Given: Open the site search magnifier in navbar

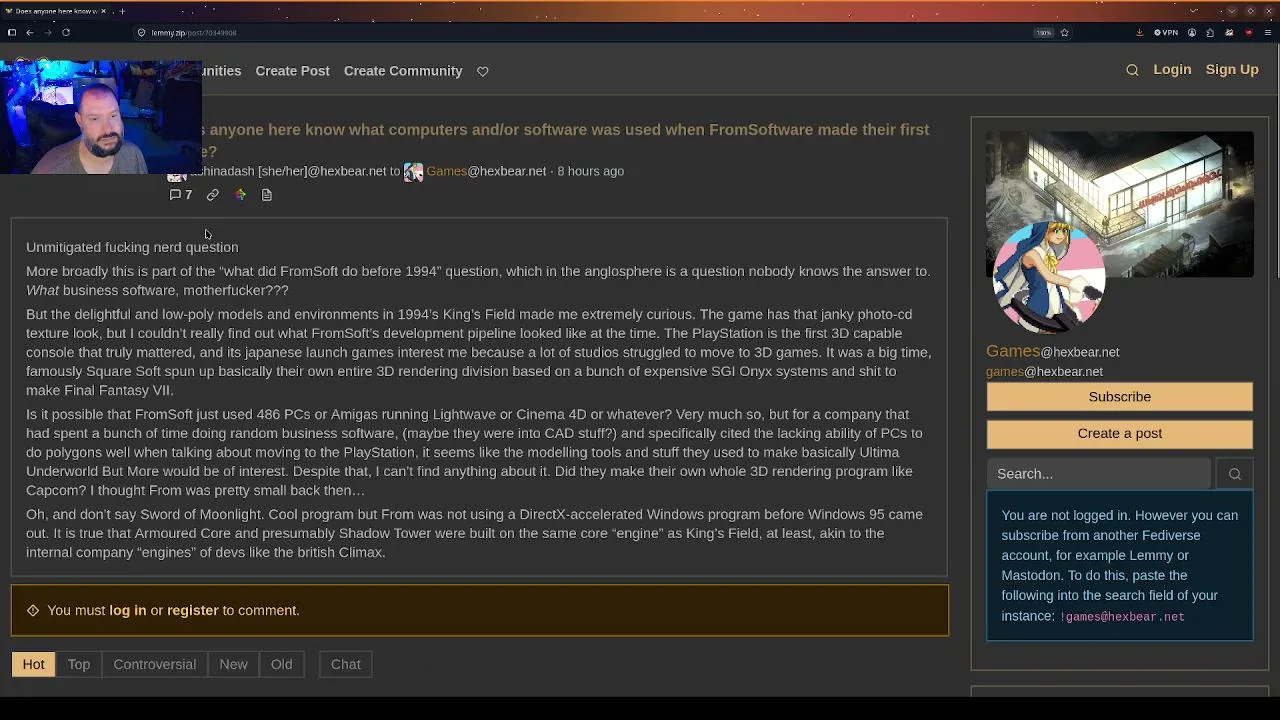Looking at the screenshot, I should (1132, 70).
